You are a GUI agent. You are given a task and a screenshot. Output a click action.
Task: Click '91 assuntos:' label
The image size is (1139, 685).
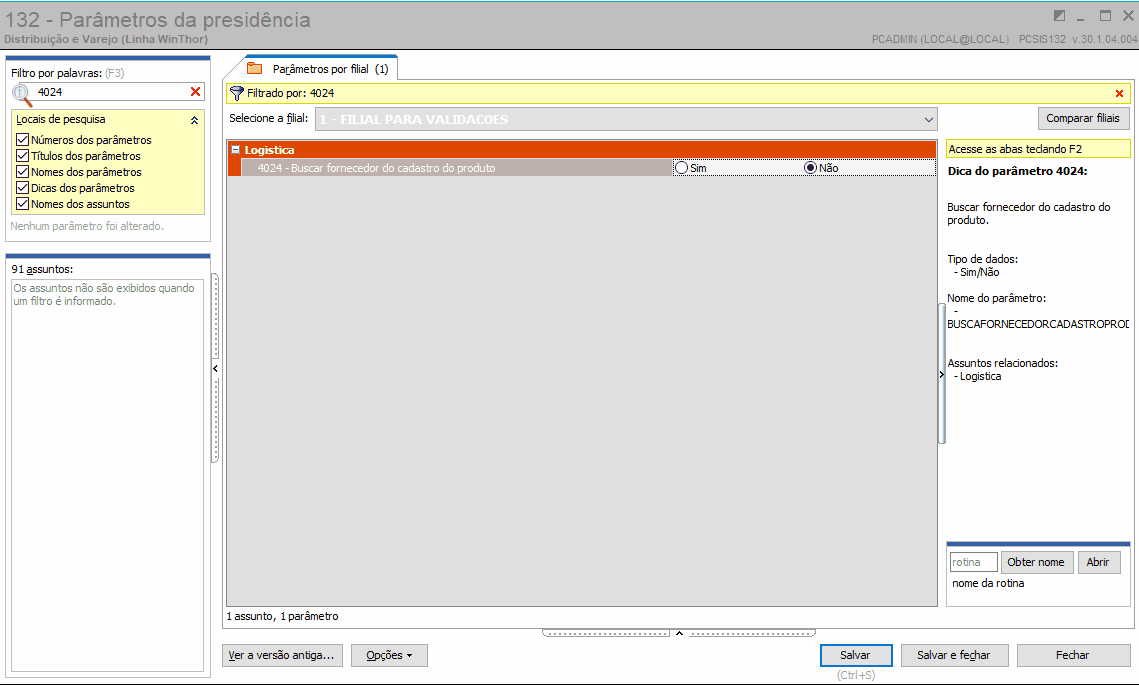(42, 269)
